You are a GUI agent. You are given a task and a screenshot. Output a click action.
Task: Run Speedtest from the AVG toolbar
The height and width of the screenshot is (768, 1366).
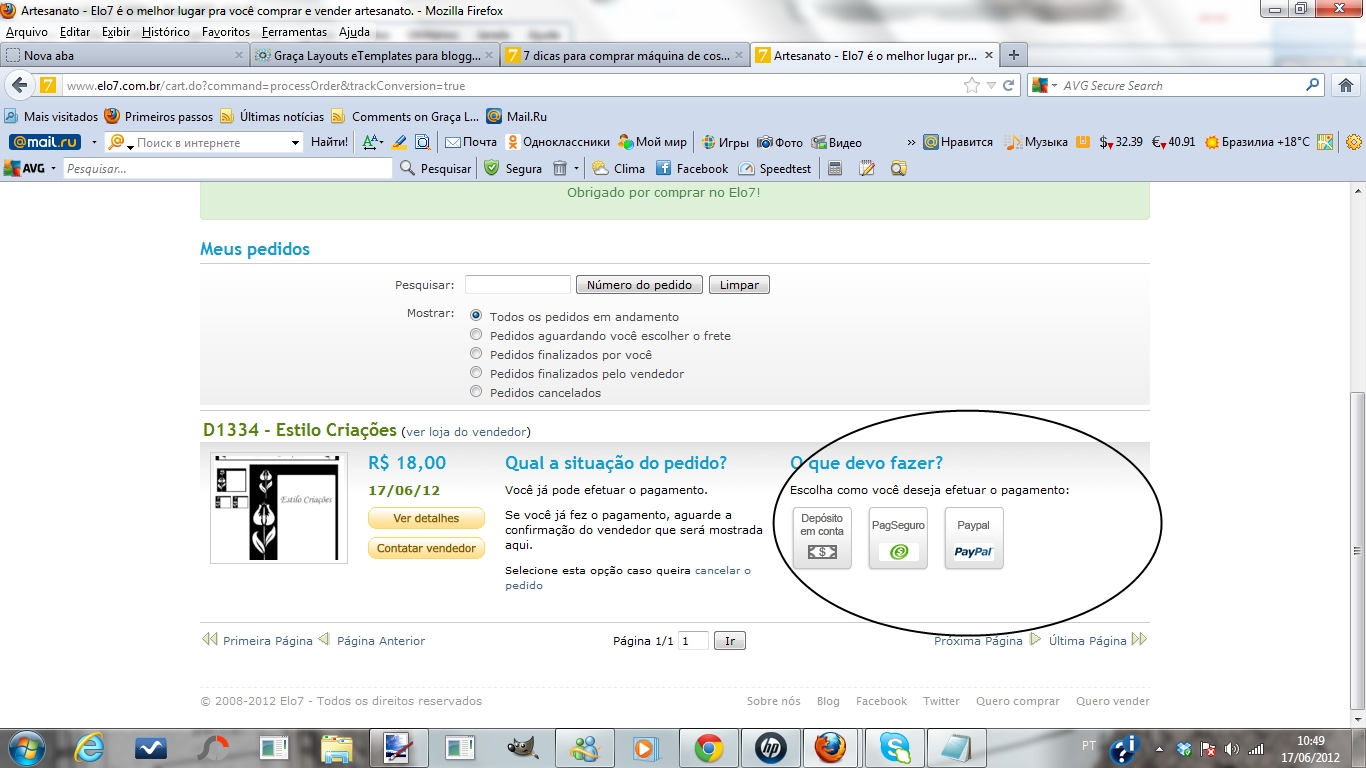(x=776, y=168)
